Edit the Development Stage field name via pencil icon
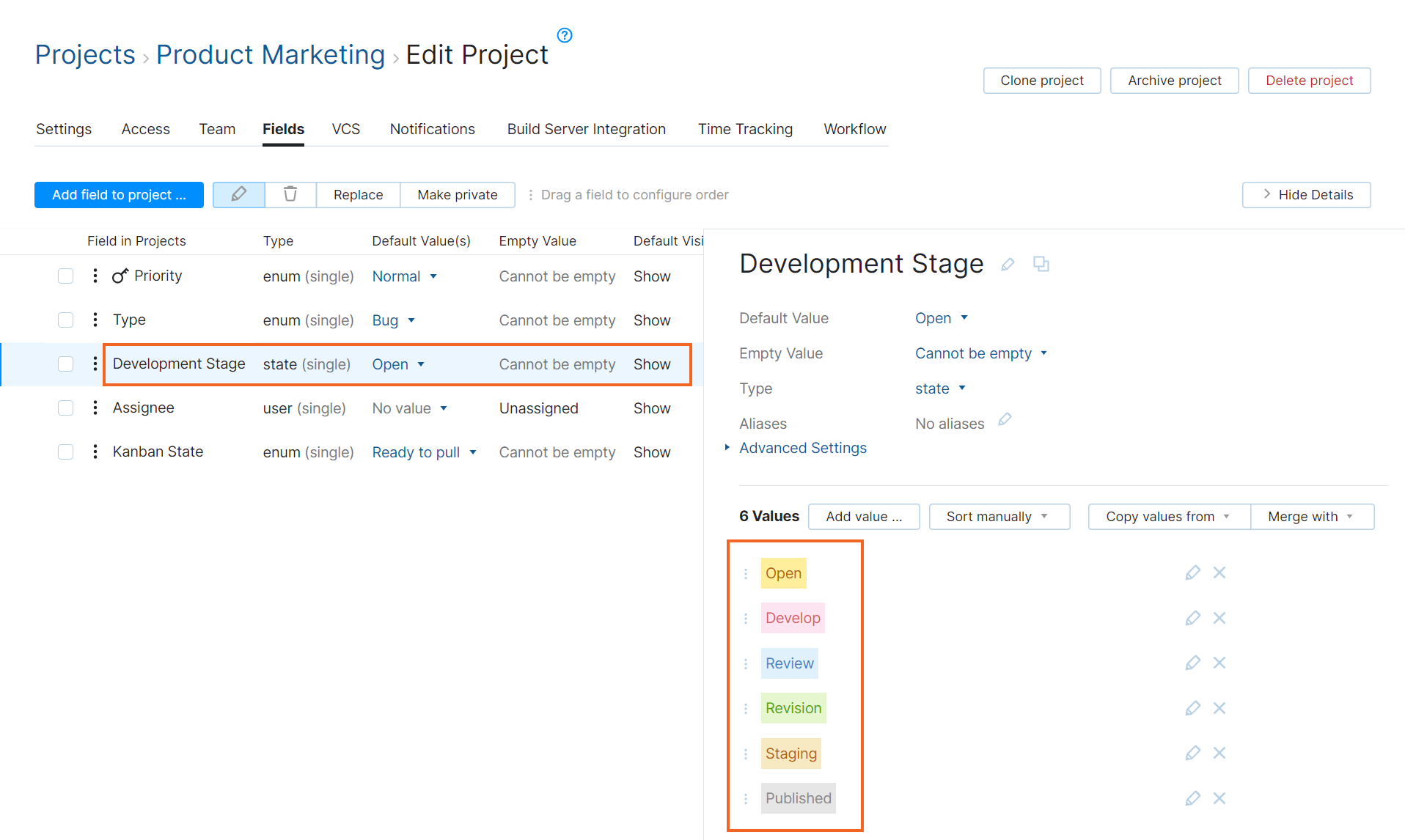Viewport: 1405px width, 840px height. [x=1008, y=265]
